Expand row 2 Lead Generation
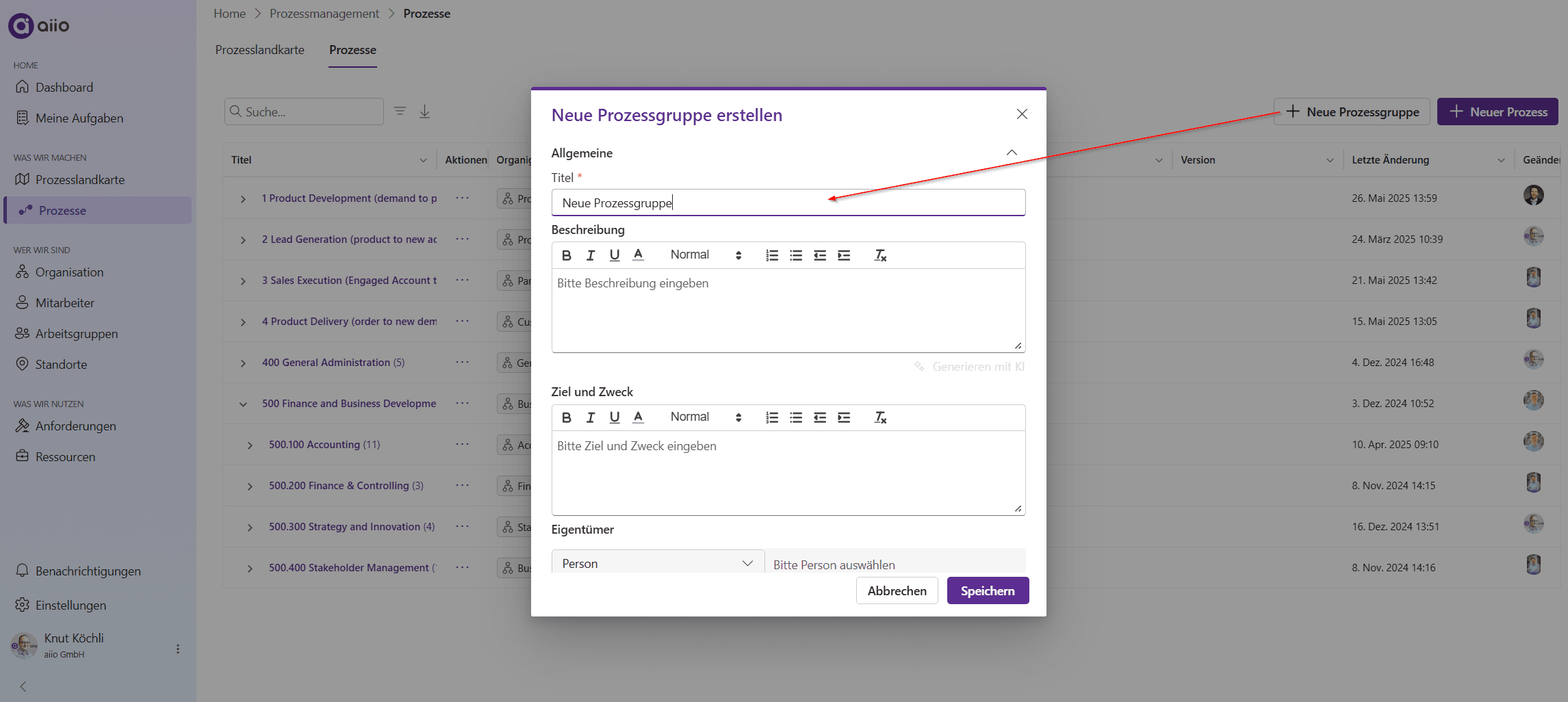The width and height of the screenshot is (1568, 702). click(243, 240)
